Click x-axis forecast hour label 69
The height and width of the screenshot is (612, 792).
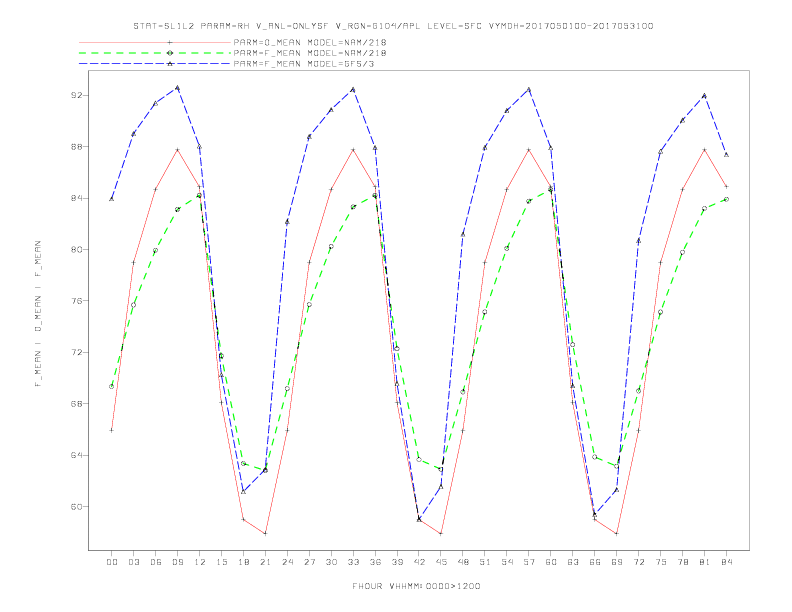click(x=617, y=562)
